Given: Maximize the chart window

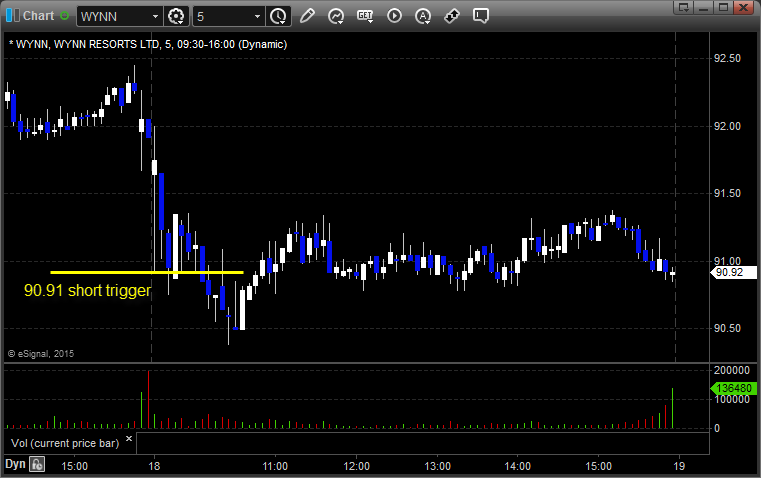Looking at the screenshot, I should 723,7.
